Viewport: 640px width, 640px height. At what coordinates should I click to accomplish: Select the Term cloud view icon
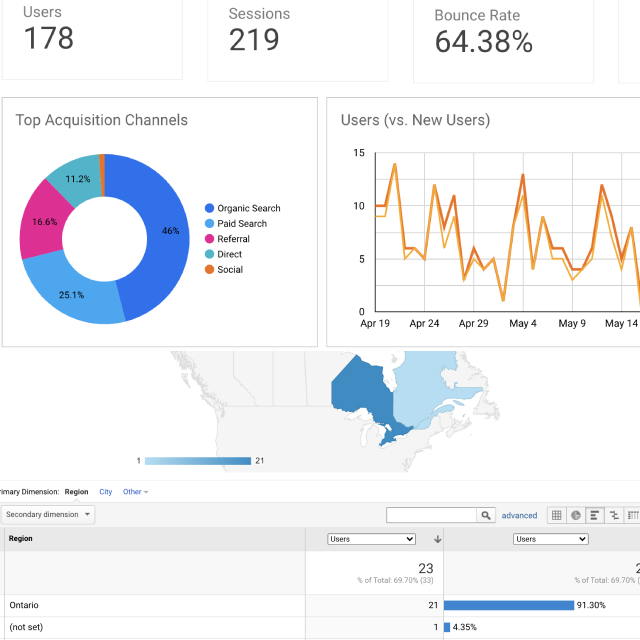pos(633,515)
